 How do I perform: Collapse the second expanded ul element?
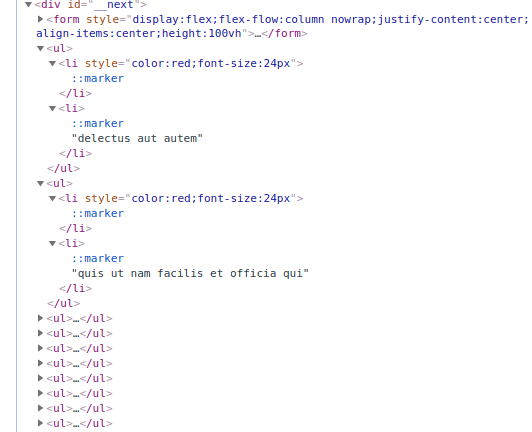pos(40,184)
